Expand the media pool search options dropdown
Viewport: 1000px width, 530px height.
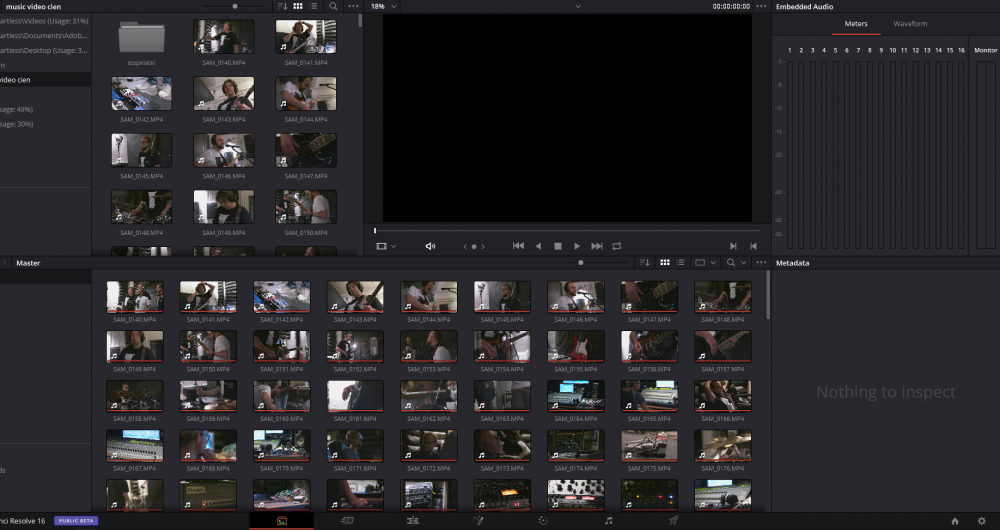pyautogui.click(x=744, y=263)
